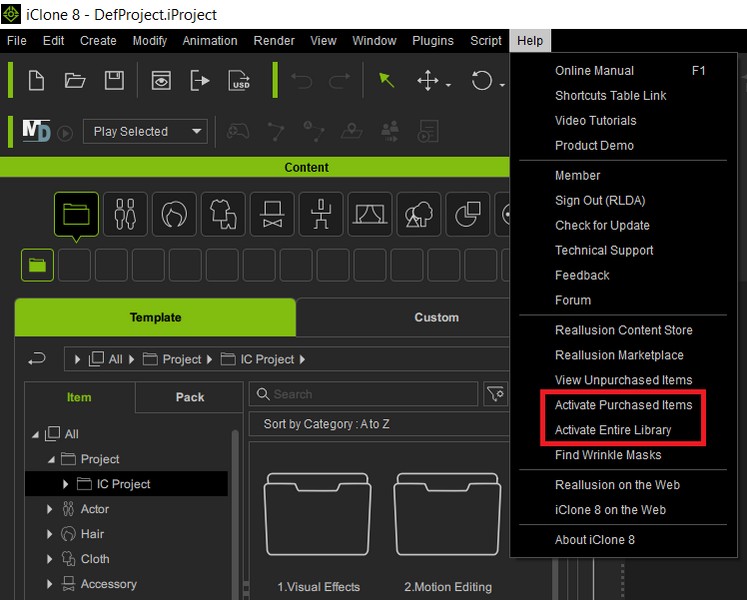Click the USD export toolbar icon

[x=239, y=80]
